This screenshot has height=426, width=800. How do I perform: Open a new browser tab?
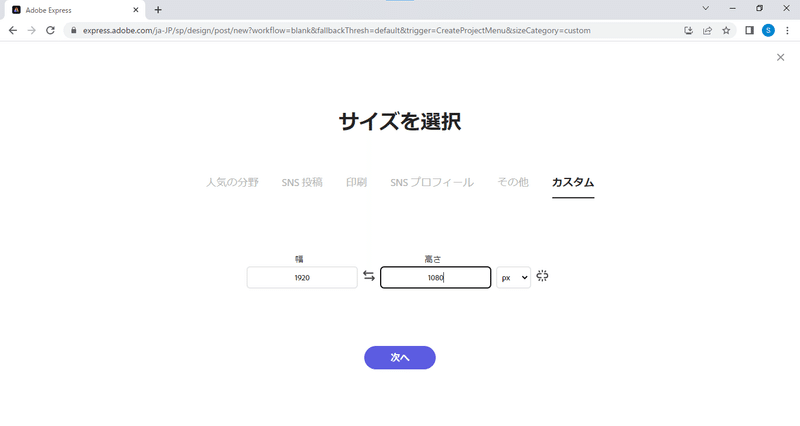pyautogui.click(x=158, y=10)
